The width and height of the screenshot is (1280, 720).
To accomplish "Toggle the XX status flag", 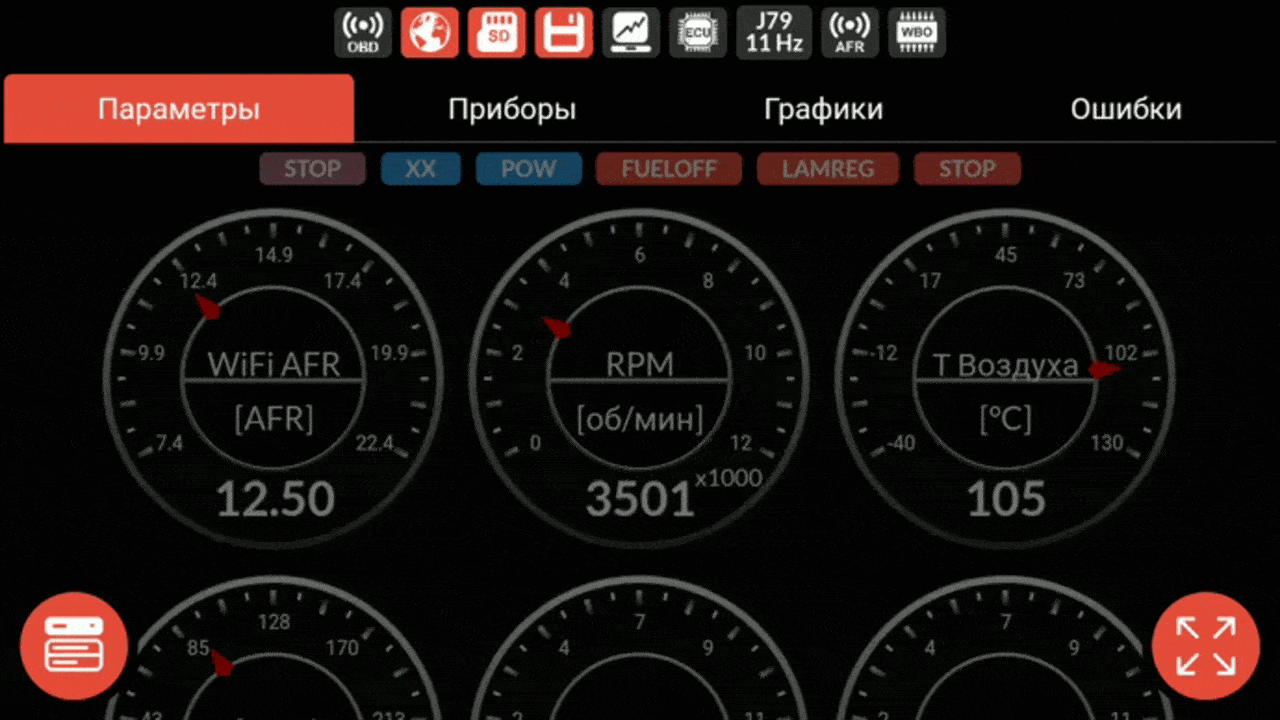I will pyautogui.click(x=420, y=169).
